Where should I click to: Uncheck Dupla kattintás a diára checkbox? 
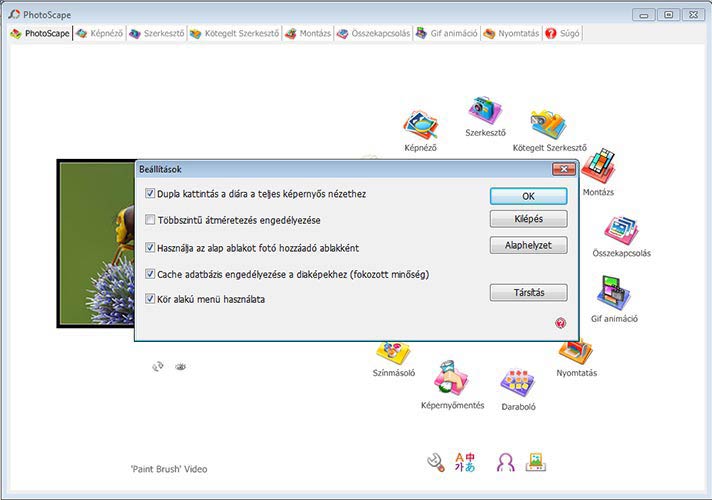151,193
